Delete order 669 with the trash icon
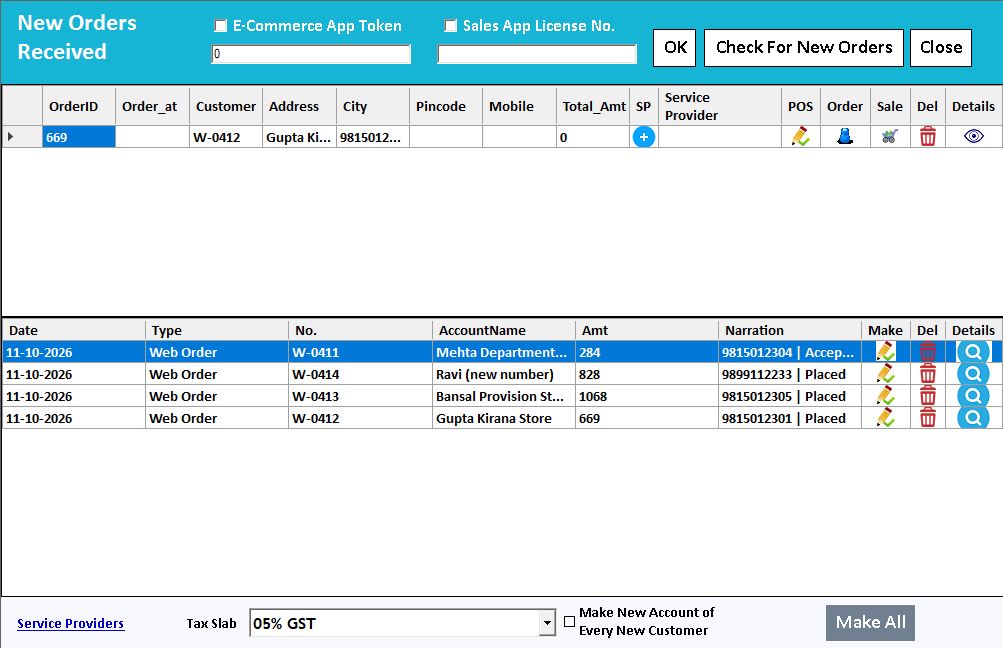 tap(928, 136)
